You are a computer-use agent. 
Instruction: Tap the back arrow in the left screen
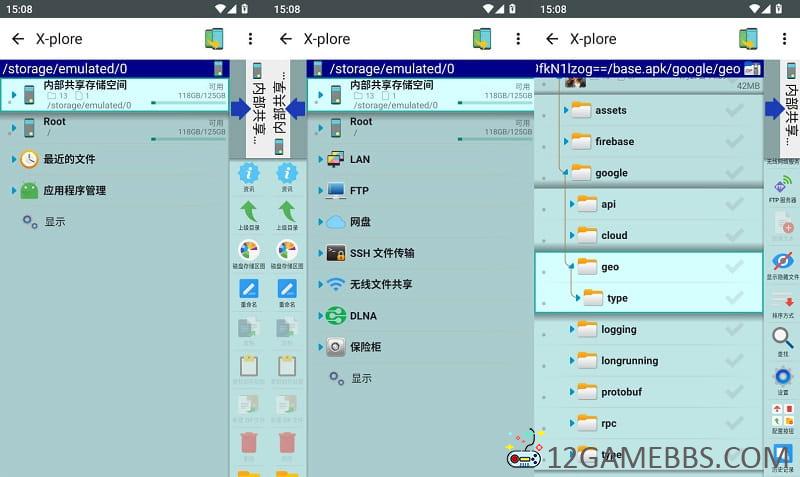(18, 39)
